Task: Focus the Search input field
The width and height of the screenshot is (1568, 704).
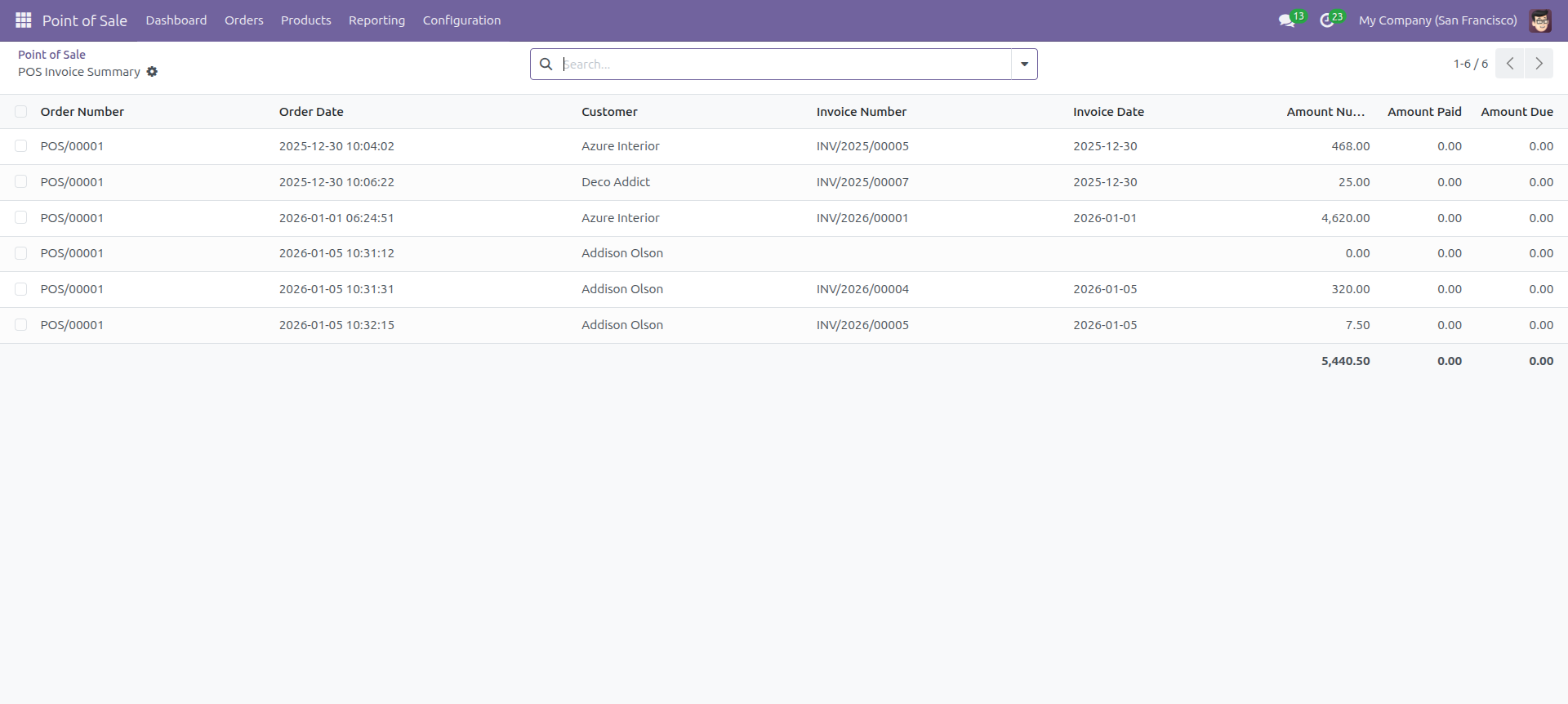Action: [x=786, y=64]
